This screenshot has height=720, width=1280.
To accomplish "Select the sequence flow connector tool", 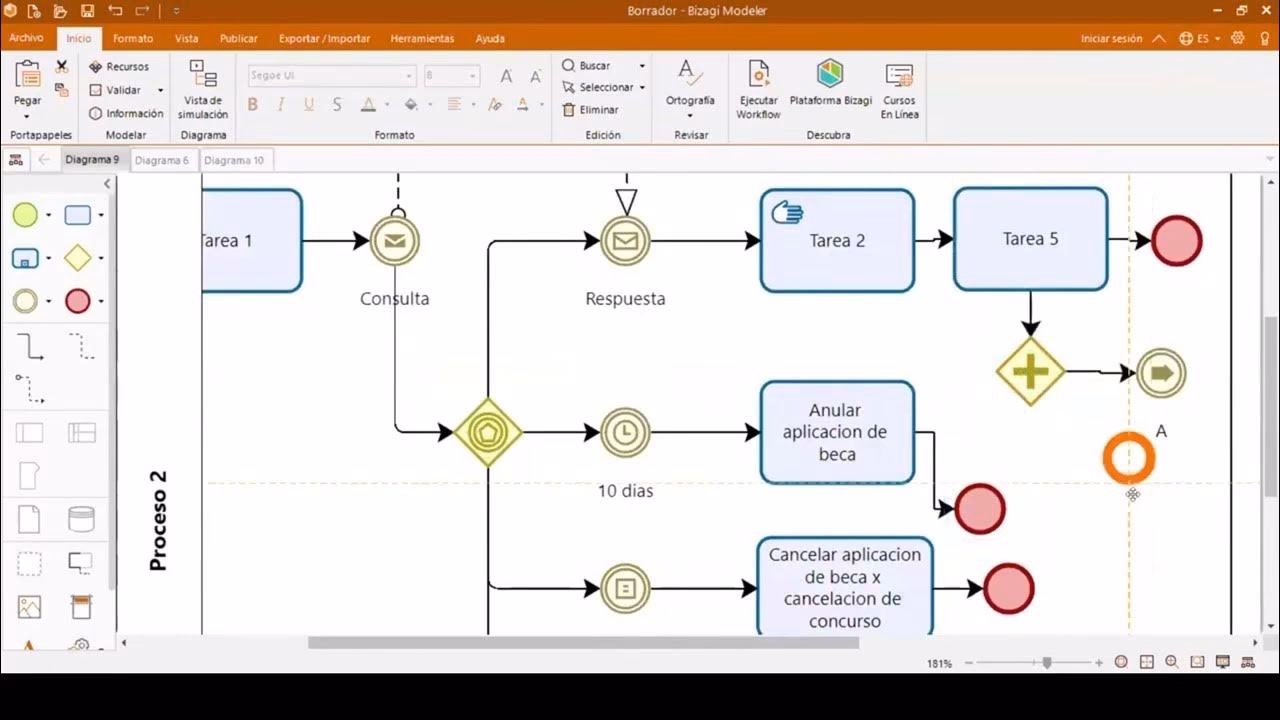I will [30, 347].
